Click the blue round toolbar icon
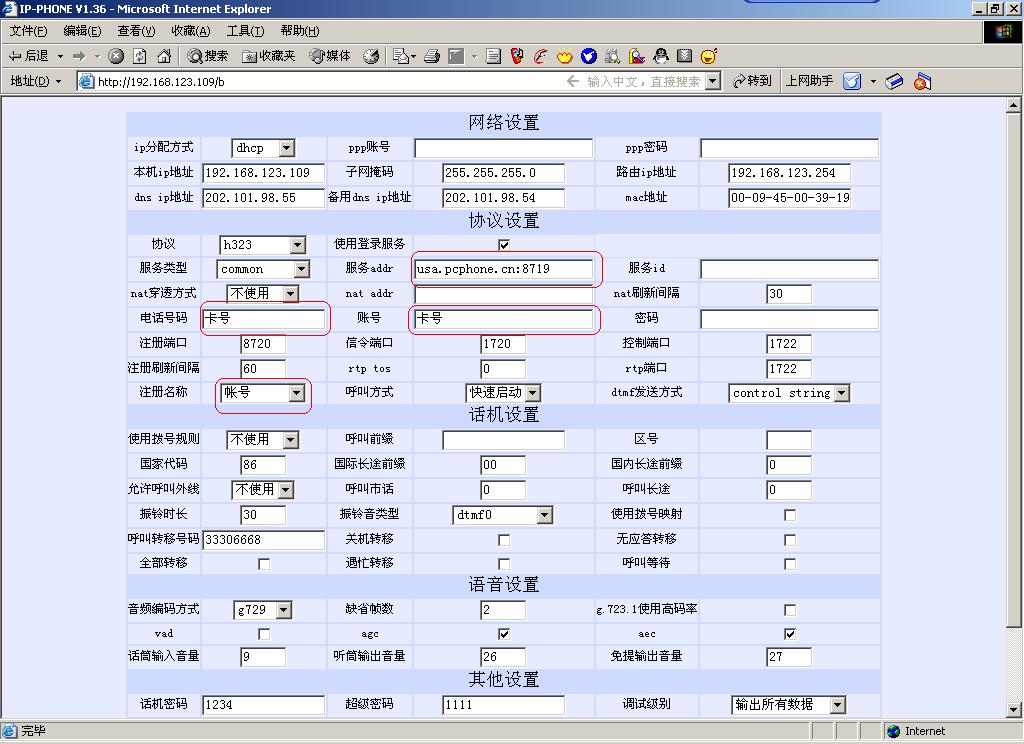The width and height of the screenshot is (1024, 744). click(x=588, y=56)
